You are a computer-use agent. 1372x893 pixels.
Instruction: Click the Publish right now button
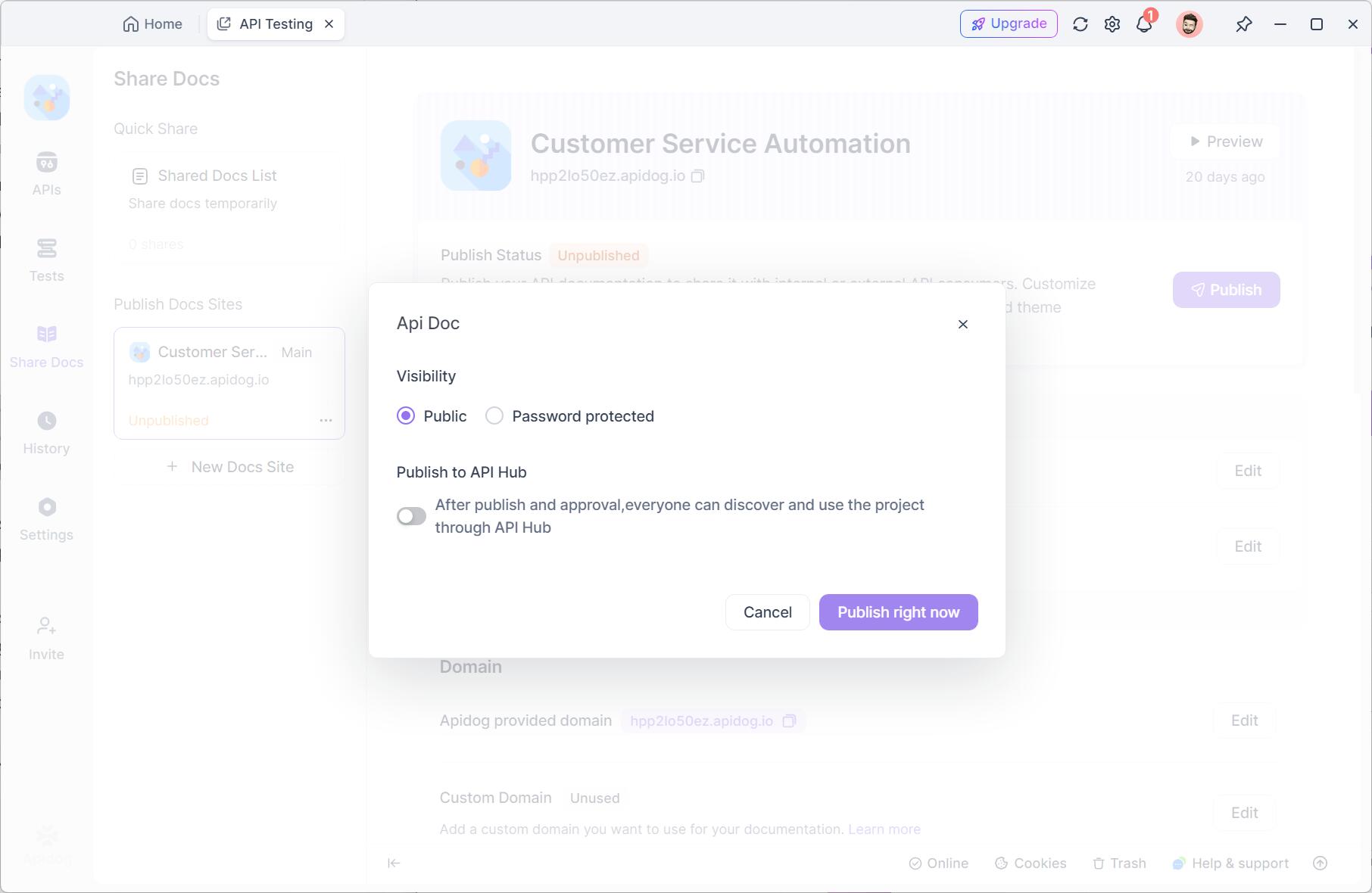click(898, 612)
